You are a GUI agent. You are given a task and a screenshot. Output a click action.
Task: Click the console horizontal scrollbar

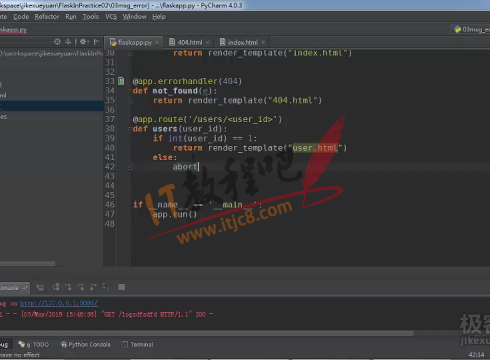[207, 333]
